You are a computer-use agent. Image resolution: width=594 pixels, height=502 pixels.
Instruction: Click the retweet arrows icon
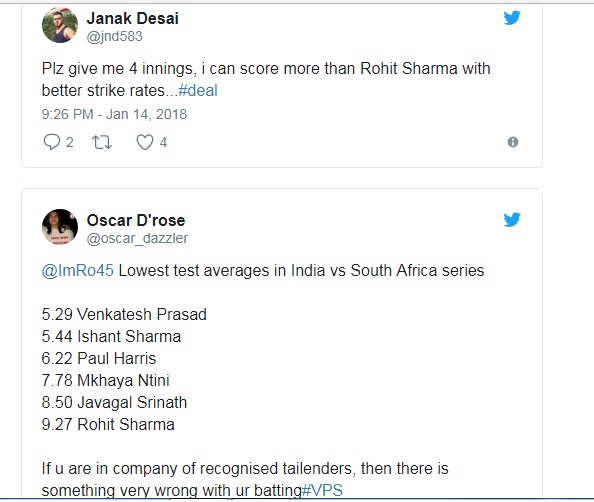point(102,142)
